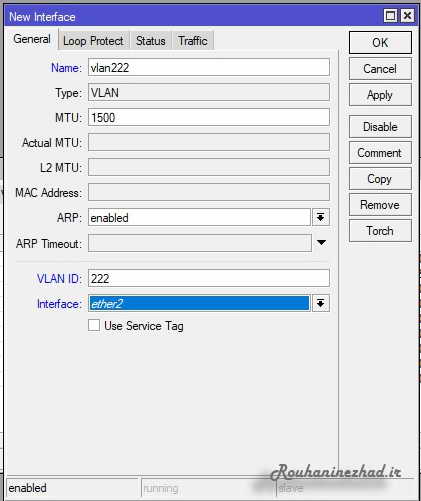Show the Traffic tab
This screenshot has height=501, width=421.
point(193,41)
